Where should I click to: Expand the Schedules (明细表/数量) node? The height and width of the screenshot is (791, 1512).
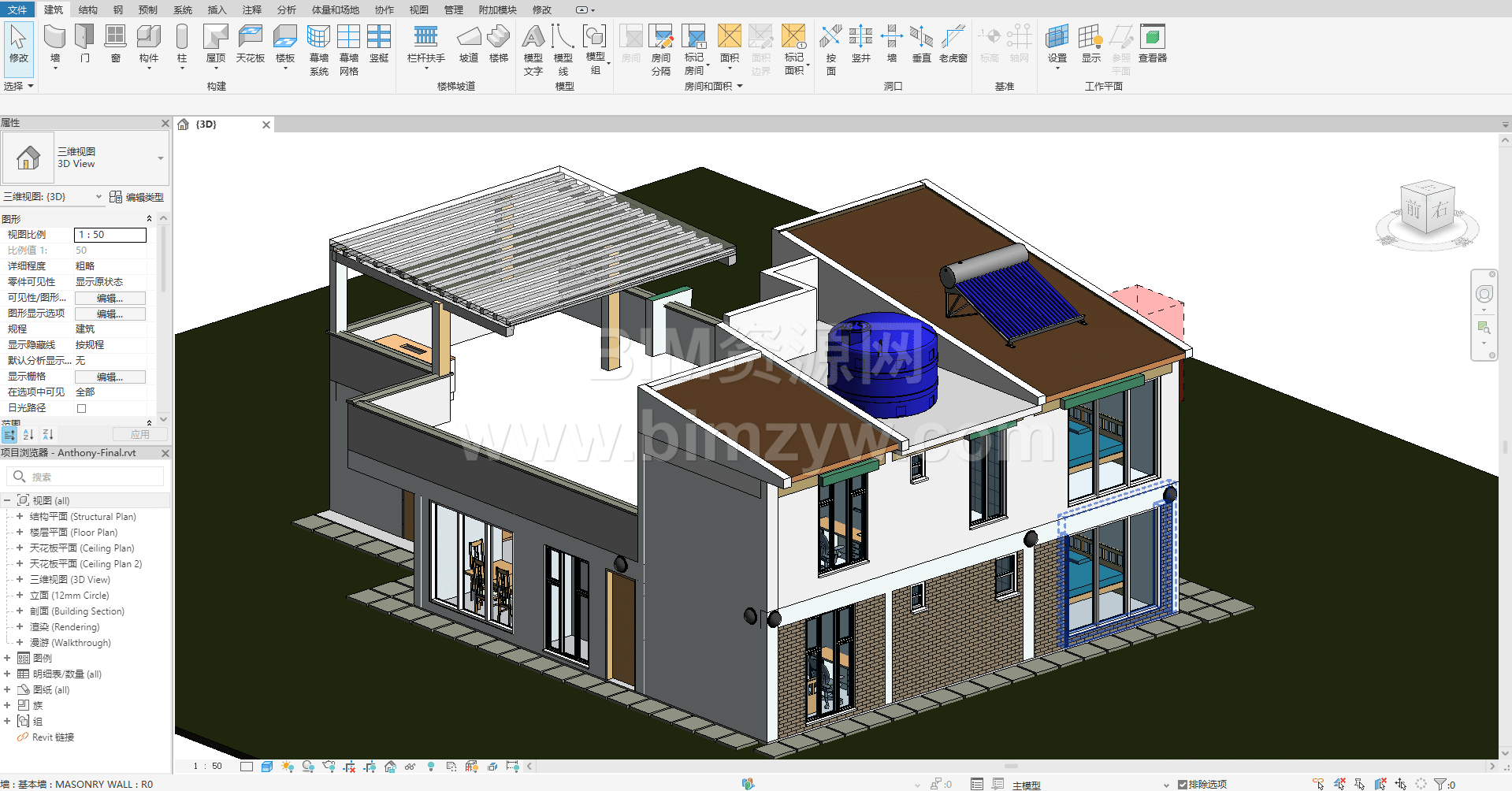7,674
